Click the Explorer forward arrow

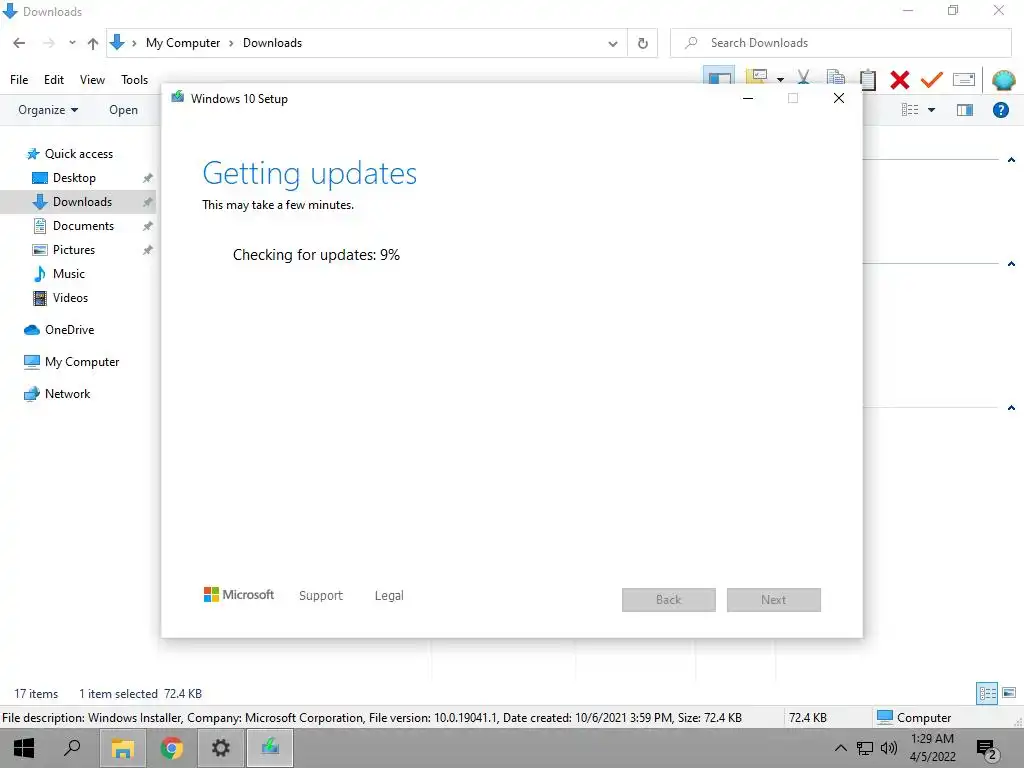click(48, 43)
